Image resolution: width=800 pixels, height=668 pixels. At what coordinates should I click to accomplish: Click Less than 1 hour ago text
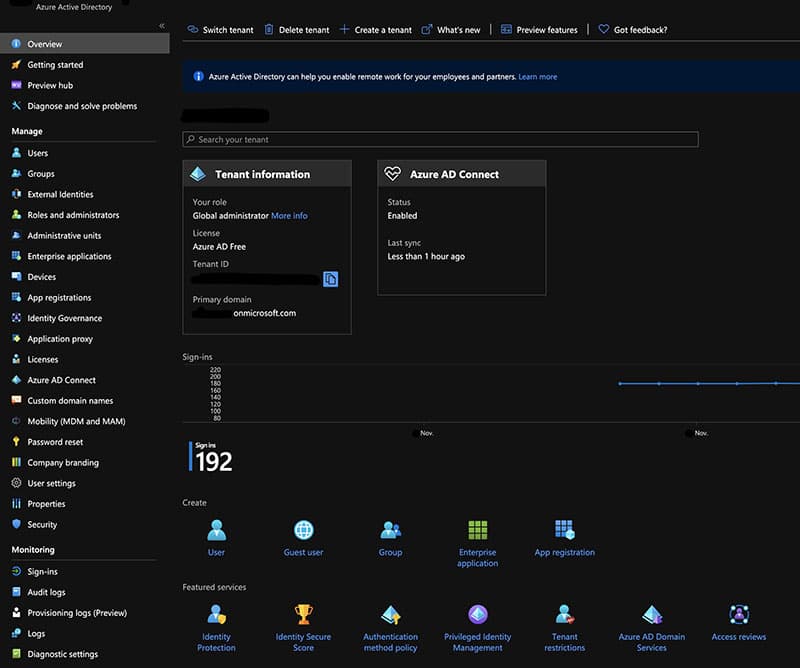[426, 256]
